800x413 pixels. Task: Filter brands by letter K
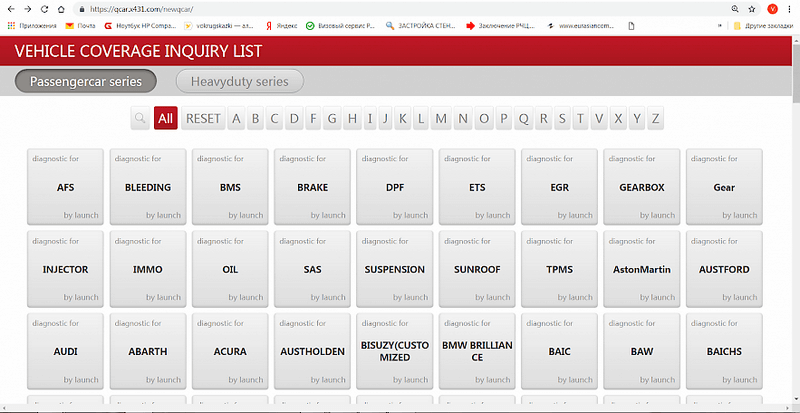[403, 118]
